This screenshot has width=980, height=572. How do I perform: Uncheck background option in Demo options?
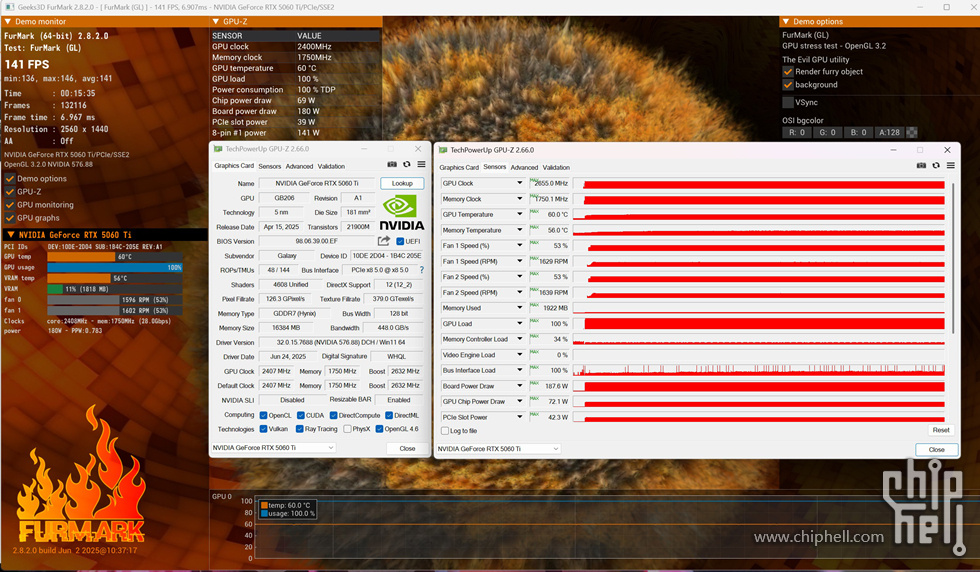click(788, 84)
